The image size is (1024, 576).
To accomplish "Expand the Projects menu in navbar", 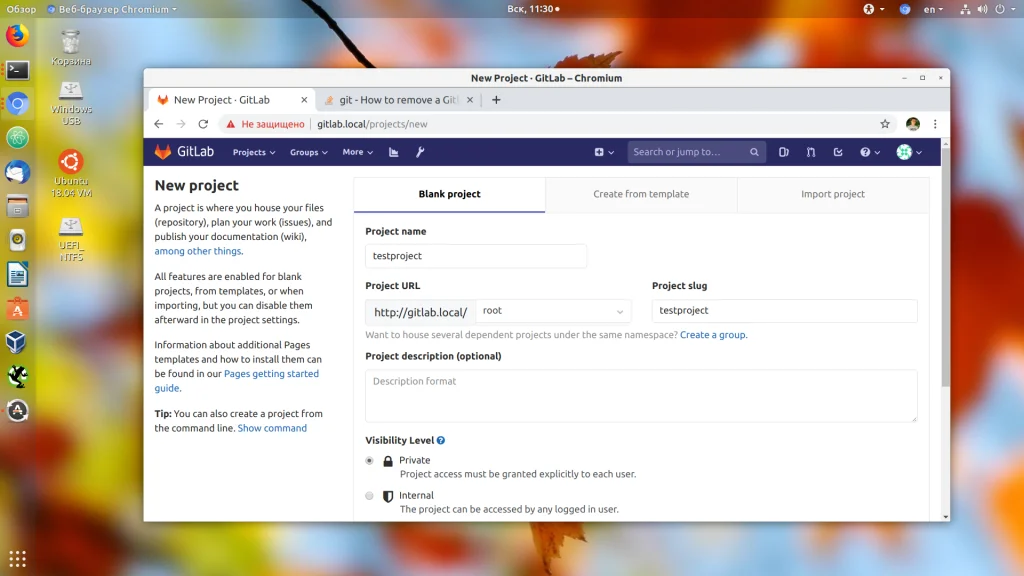I will point(254,152).
